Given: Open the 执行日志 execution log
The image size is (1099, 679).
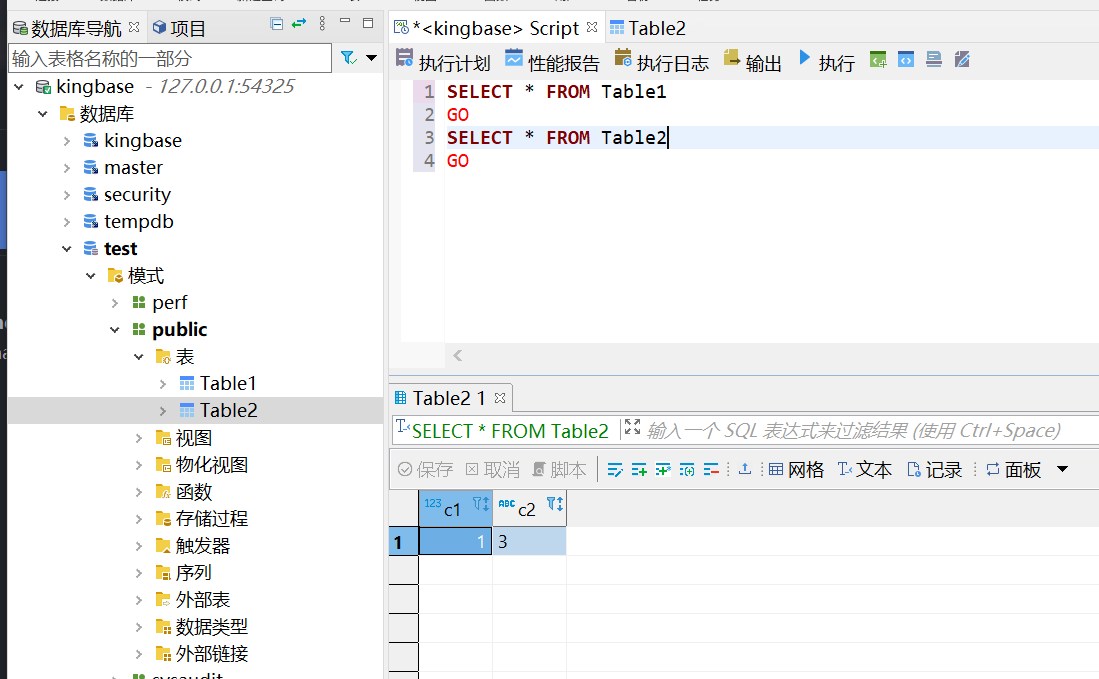Looking at the screenshot, I should pyautogui.click(x=662, y=62).
